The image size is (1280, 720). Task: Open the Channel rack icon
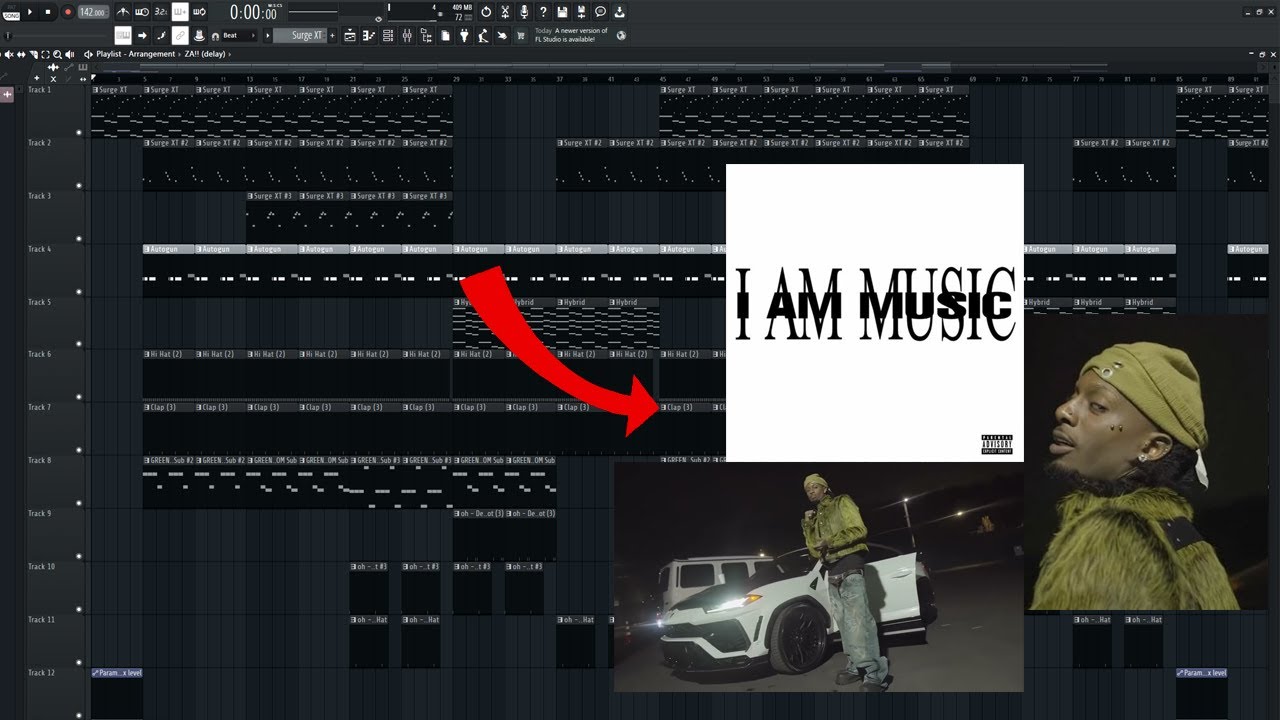[x=388, y=35]
